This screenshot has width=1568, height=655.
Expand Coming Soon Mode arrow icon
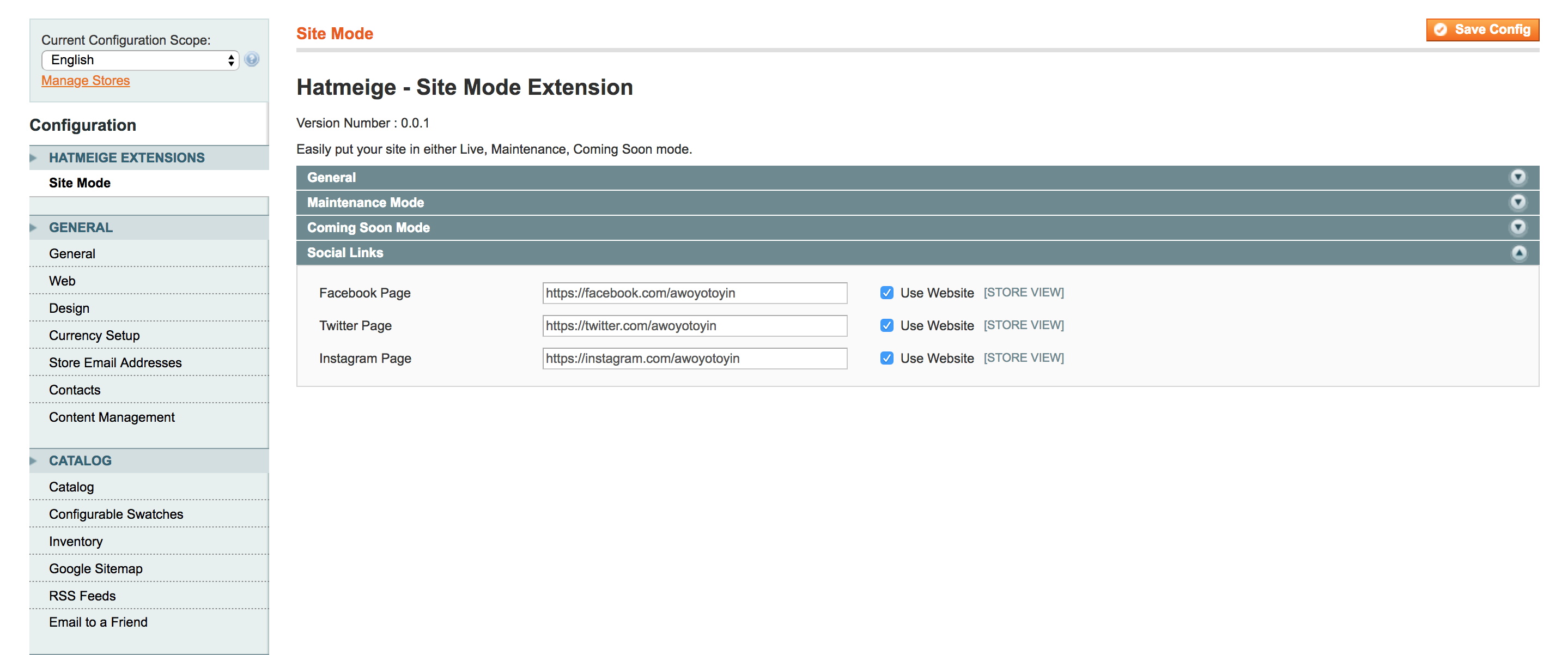click(x=1518, y=227)
